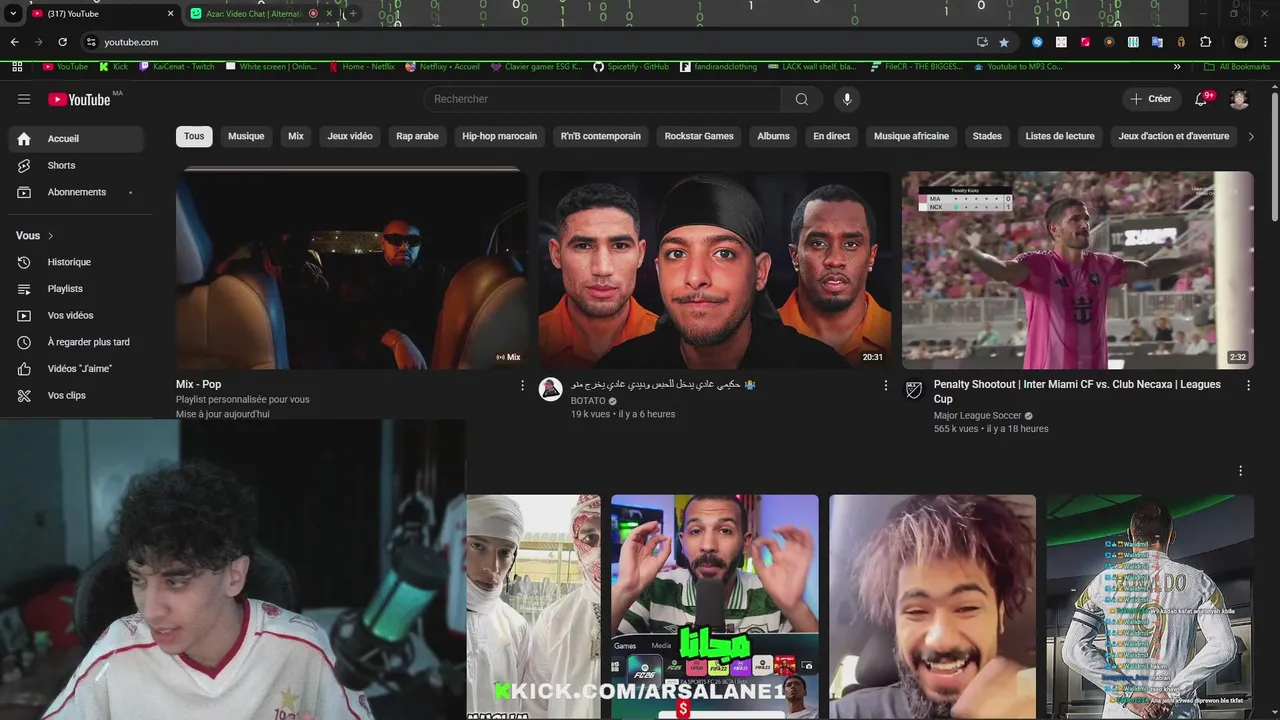Open the laughing man Short thumbnail
Screen dimensions: 1280x720
click(x=932, y=607)
